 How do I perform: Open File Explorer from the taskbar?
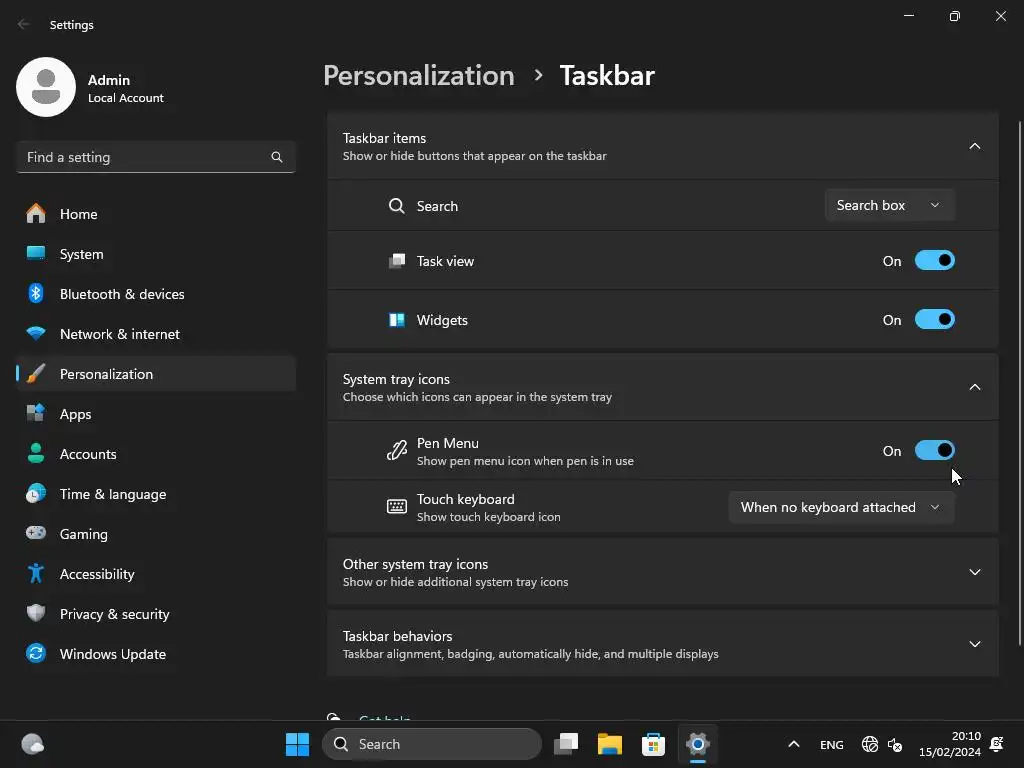(x=609, y=744)
